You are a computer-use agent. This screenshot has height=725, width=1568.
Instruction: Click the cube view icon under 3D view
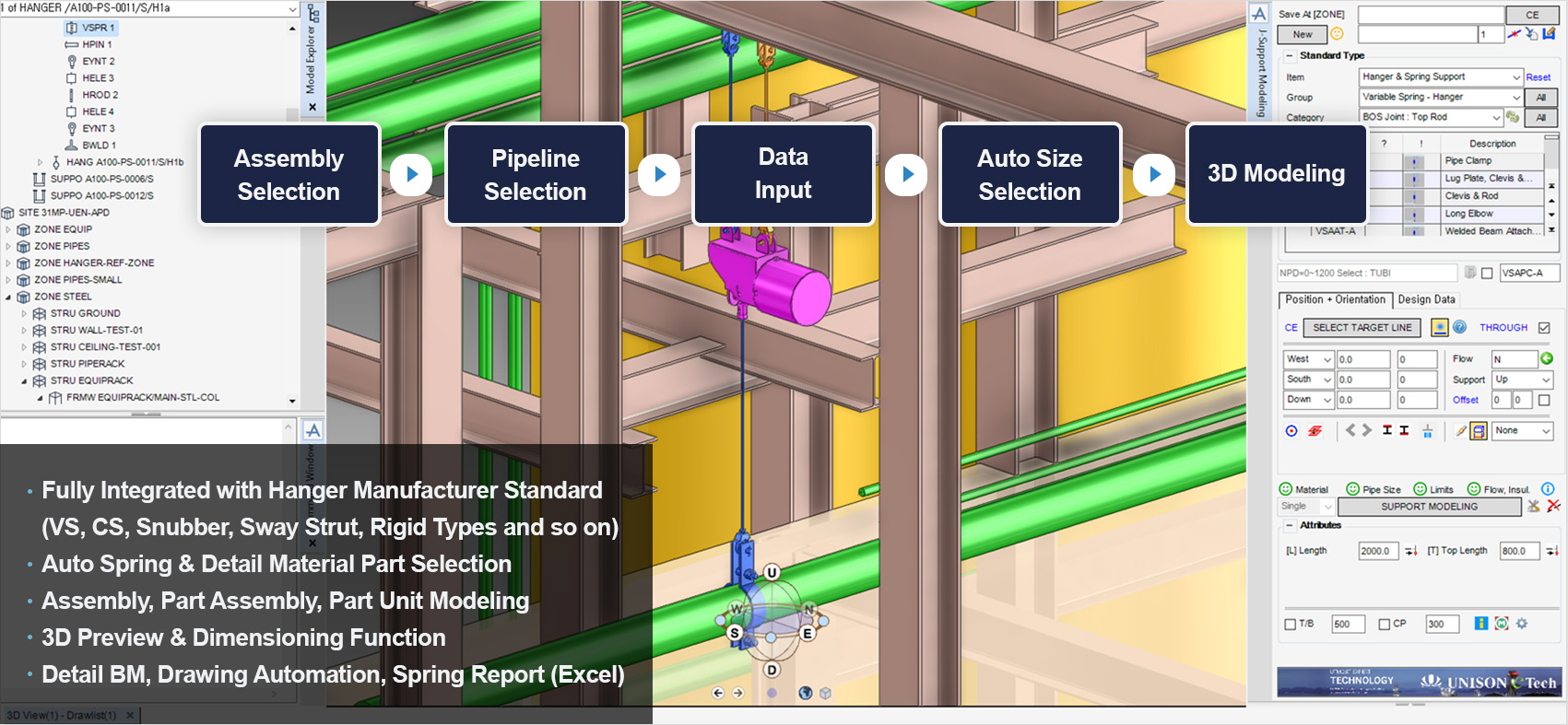click(826, 693)
